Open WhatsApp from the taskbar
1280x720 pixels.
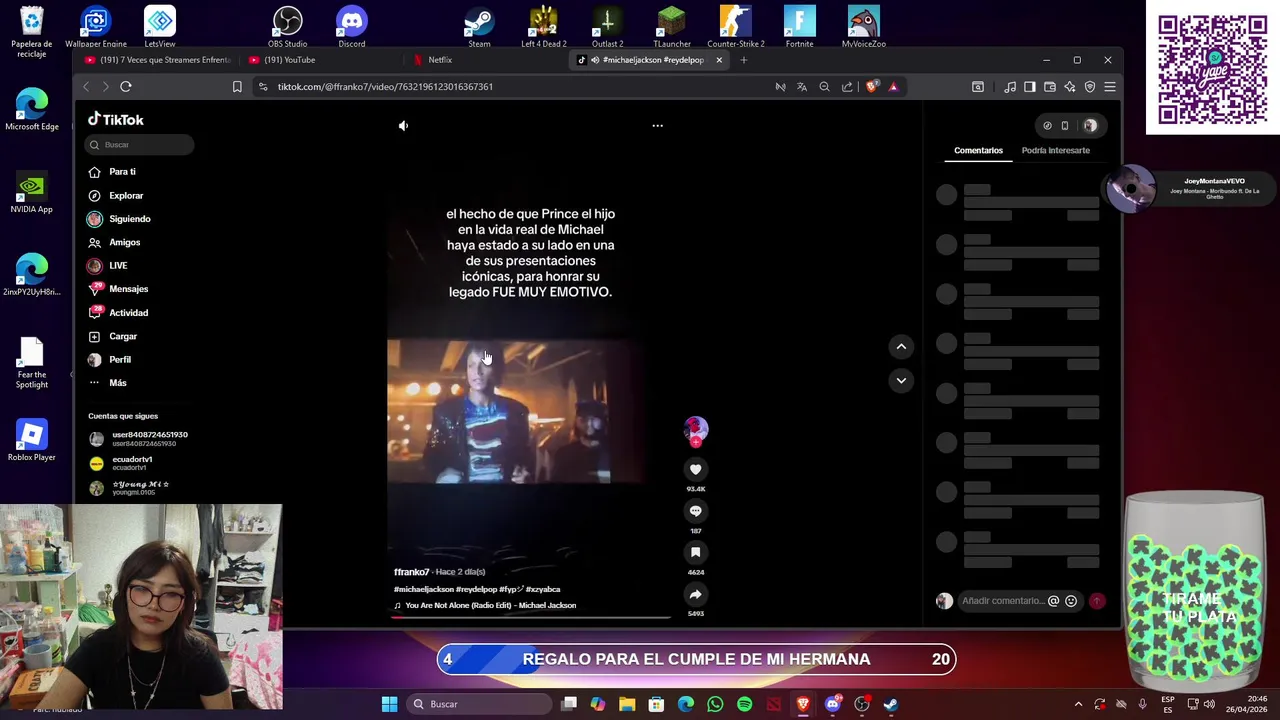[x=715, y=704]
